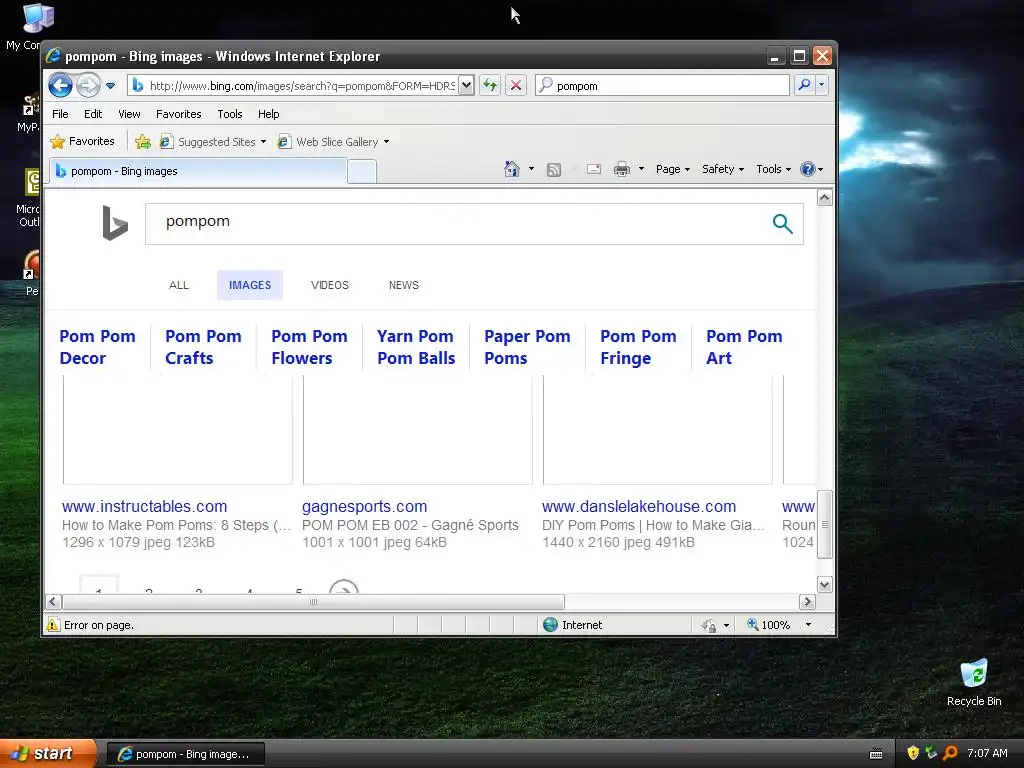Open the Pom Pom Crafts suggestion
Viewport: 1024px width, 768px height.
(203, 347)
